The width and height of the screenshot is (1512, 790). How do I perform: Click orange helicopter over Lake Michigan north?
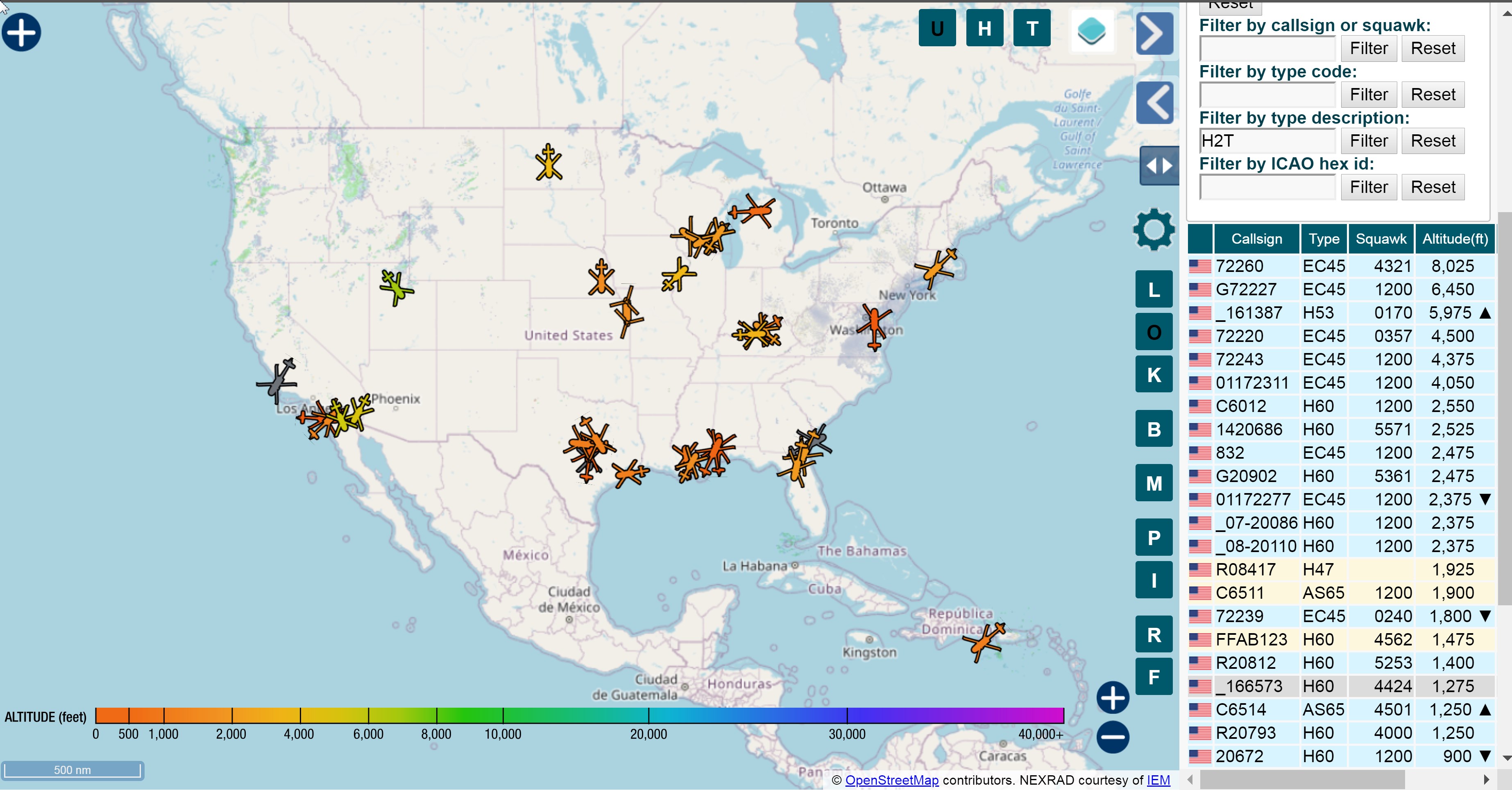click(753, 211)
